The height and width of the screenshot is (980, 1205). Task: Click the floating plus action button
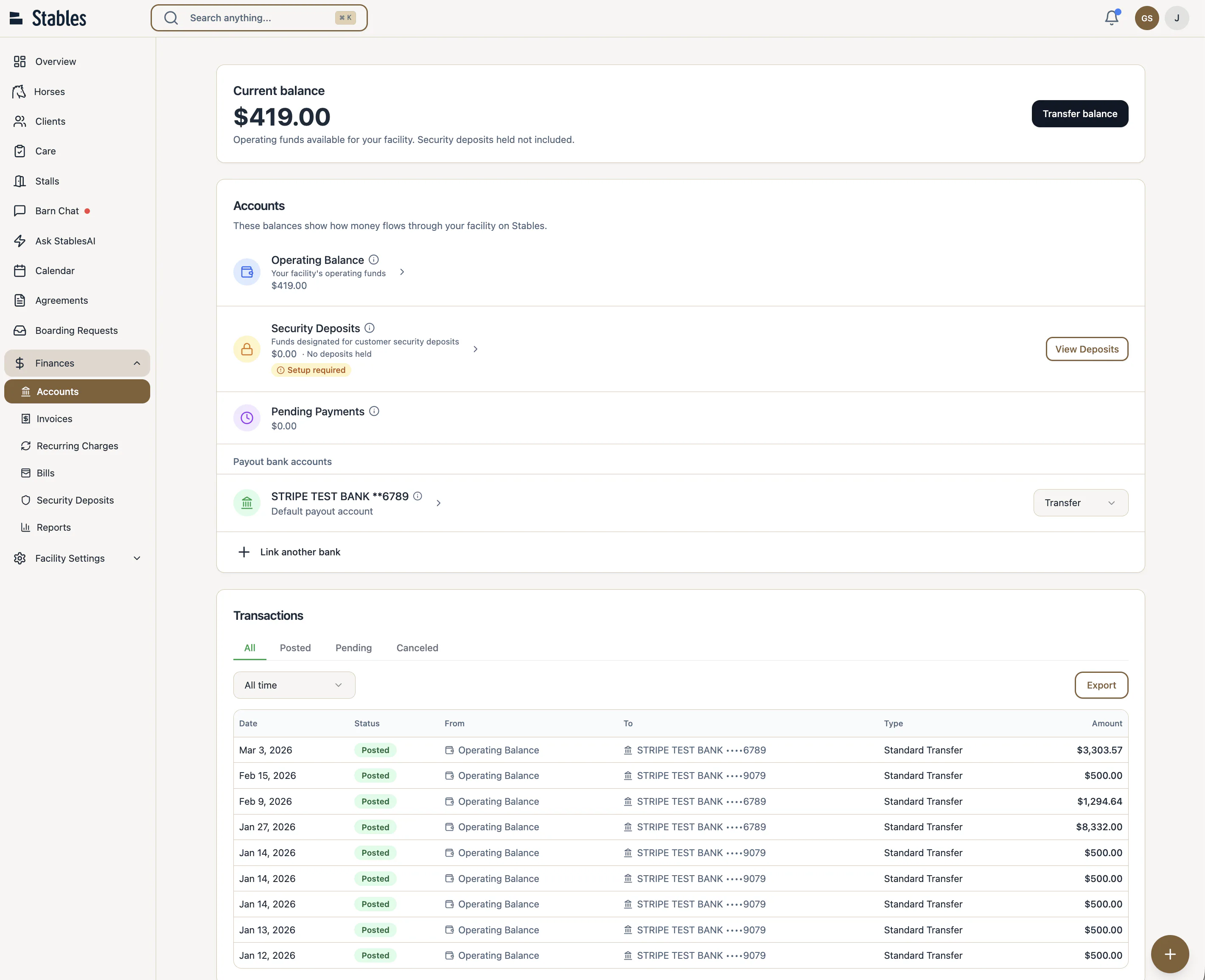(x=1170, y=954)
